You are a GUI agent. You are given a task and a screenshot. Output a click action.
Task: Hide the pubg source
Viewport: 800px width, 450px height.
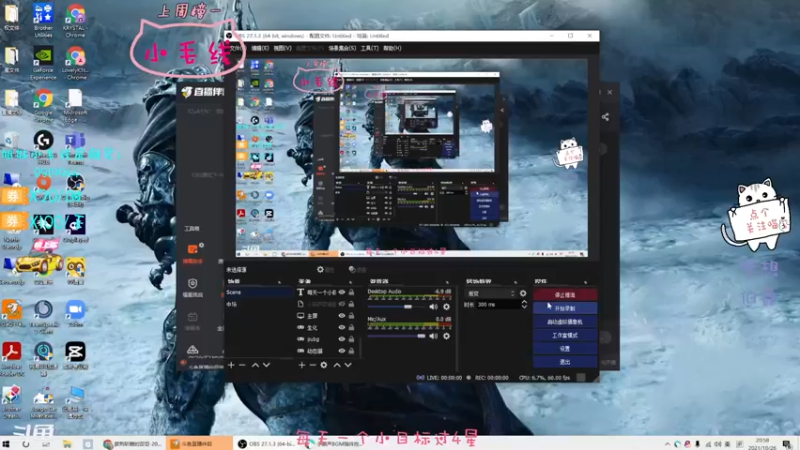[x=342, y=339]
